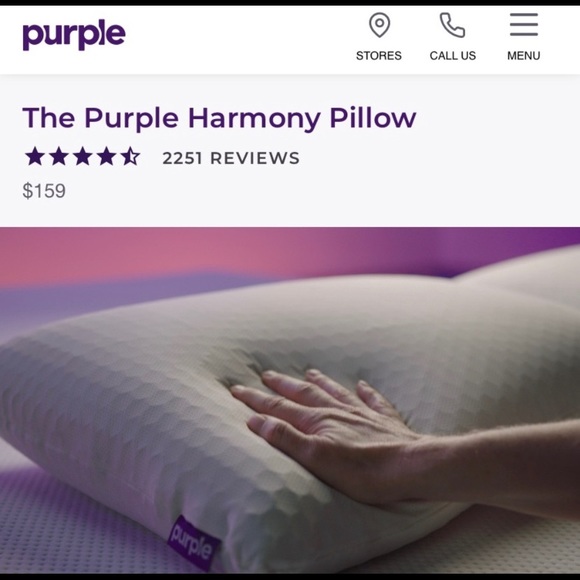Select the fourth filled rating star
Viewport: 580px width, 580px height.
pyautogui.click(x=106, y=156)
